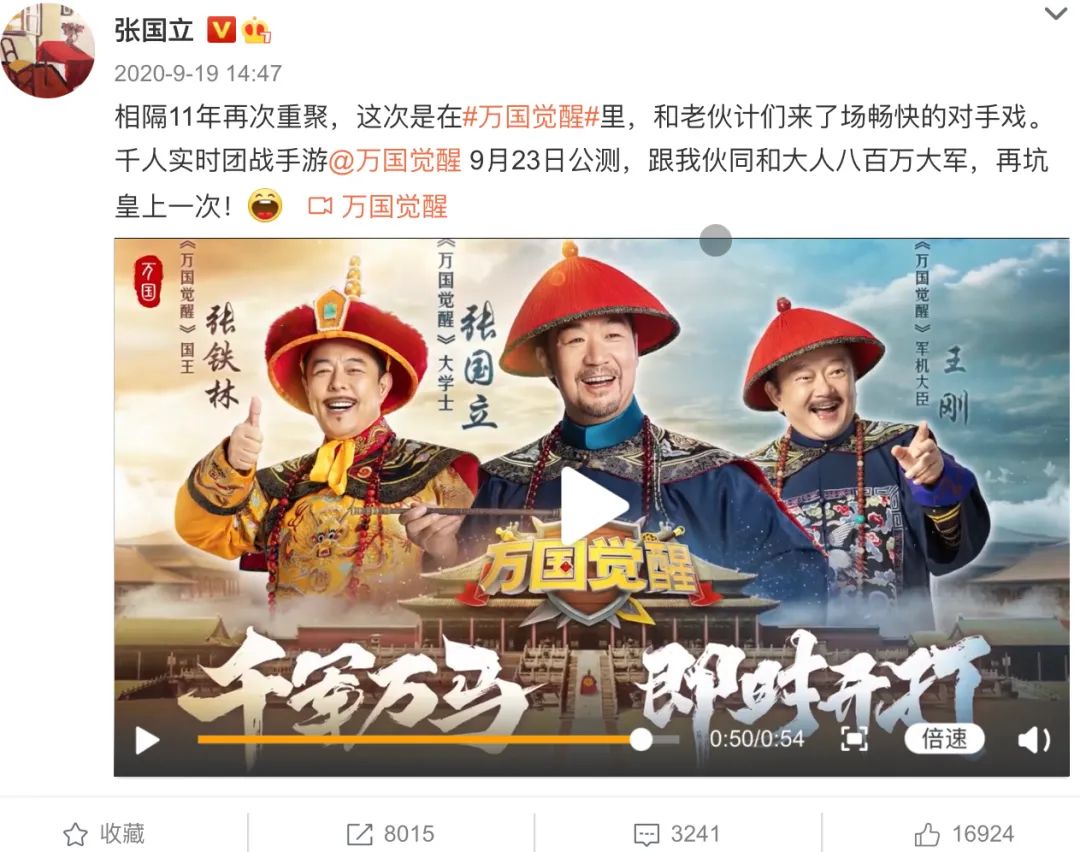The height and width of the screenshot is (852, 1080).
Task: Click the 张国立 username
Action: tap(154, 30)
